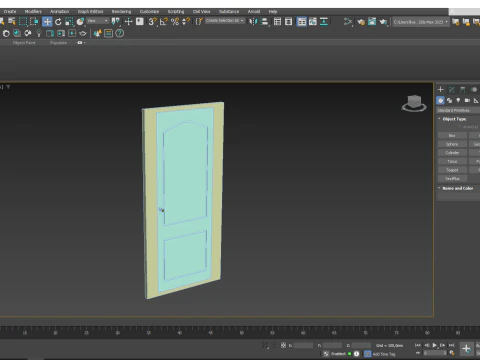Click object name input field

[x=459, y=197]
